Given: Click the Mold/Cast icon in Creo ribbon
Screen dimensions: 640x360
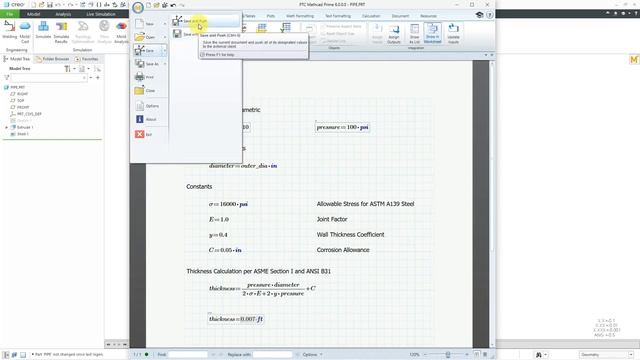Looking at the screenshot, I should point(25,31).
